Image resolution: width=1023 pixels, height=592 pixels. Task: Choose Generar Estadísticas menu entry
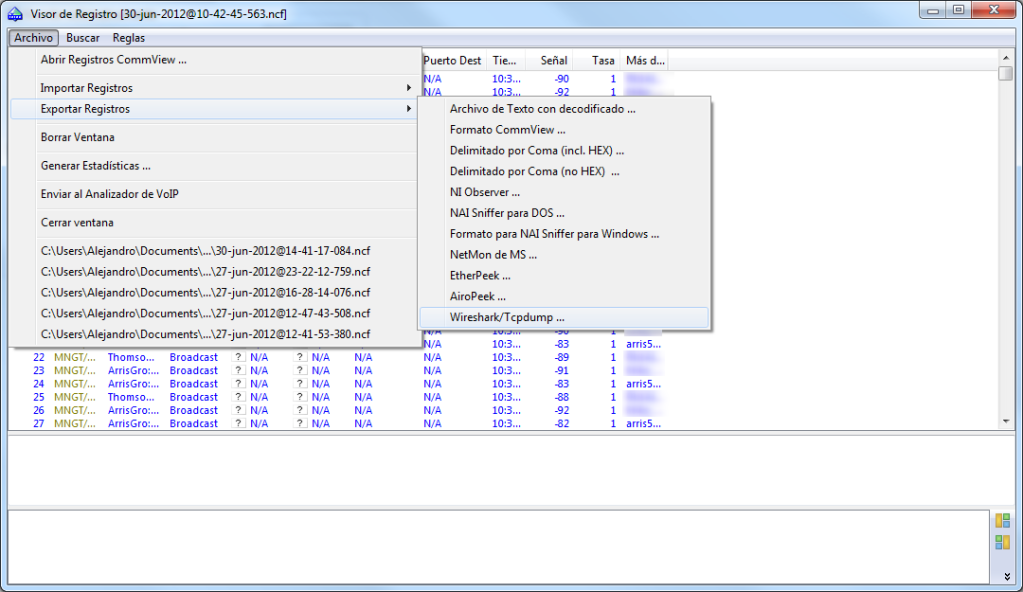215,166
